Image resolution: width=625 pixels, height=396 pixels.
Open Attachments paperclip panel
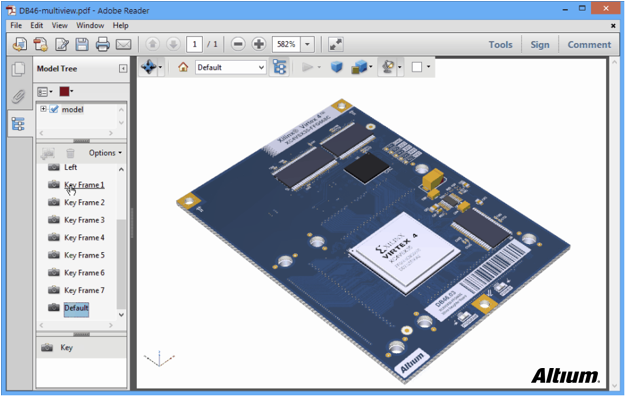(18, 97)
